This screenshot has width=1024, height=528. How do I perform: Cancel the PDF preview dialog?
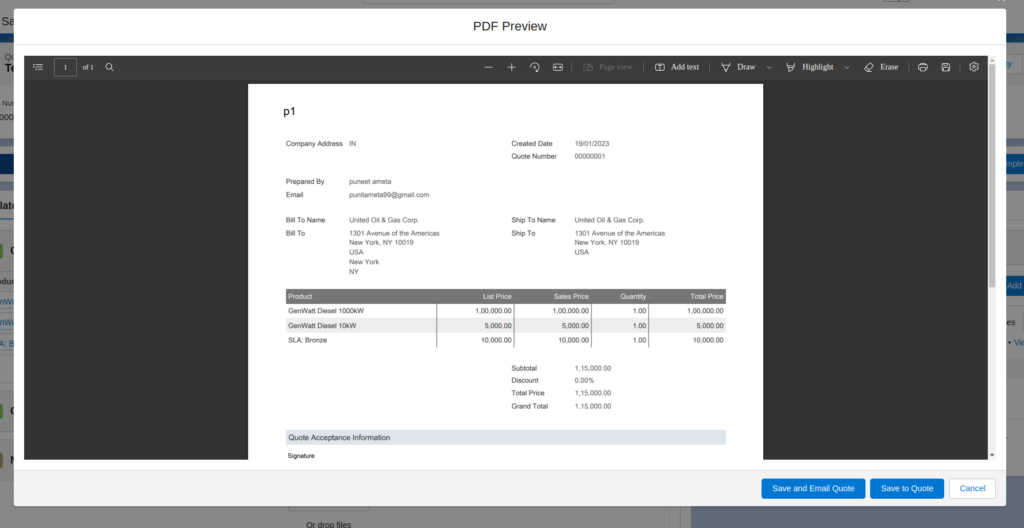pos(972,488)
